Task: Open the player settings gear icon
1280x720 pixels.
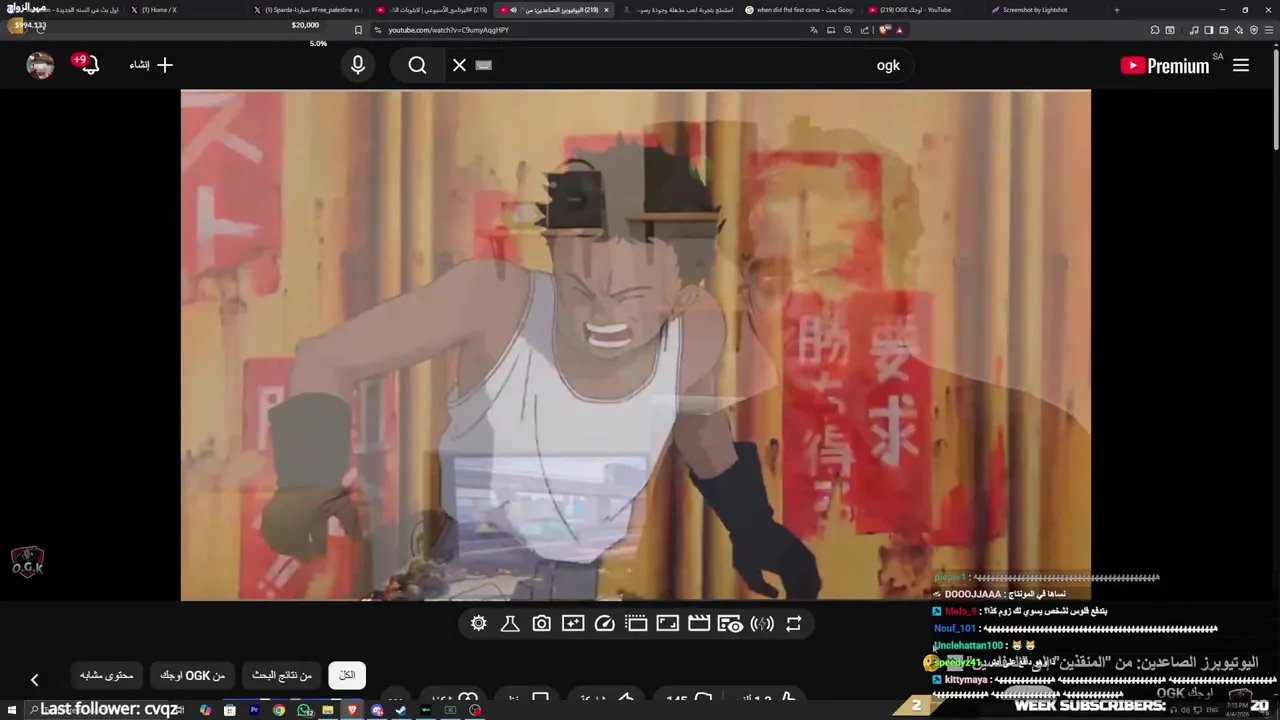Action: coord(479,624)
